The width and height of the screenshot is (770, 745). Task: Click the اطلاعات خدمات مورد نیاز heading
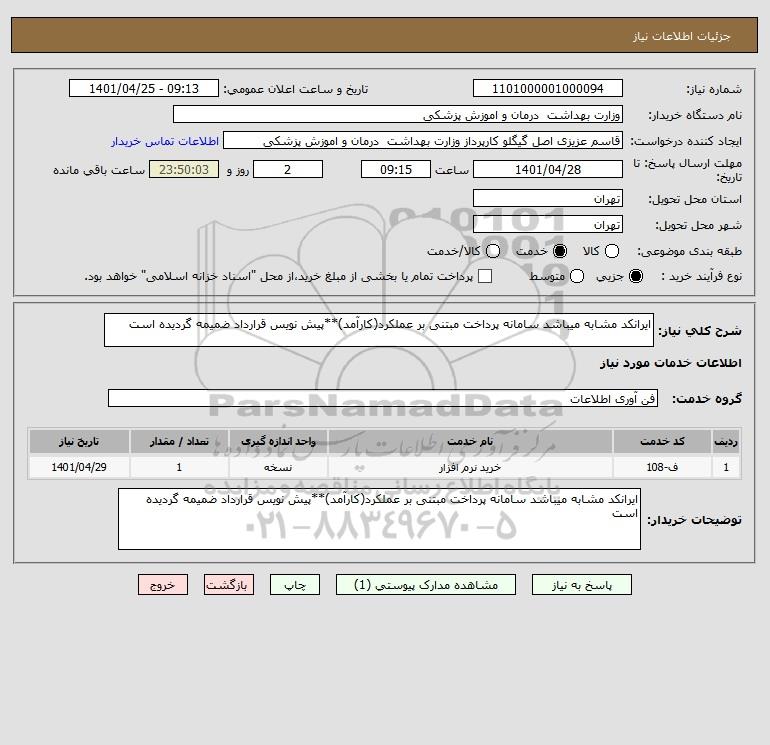(670, 363)
